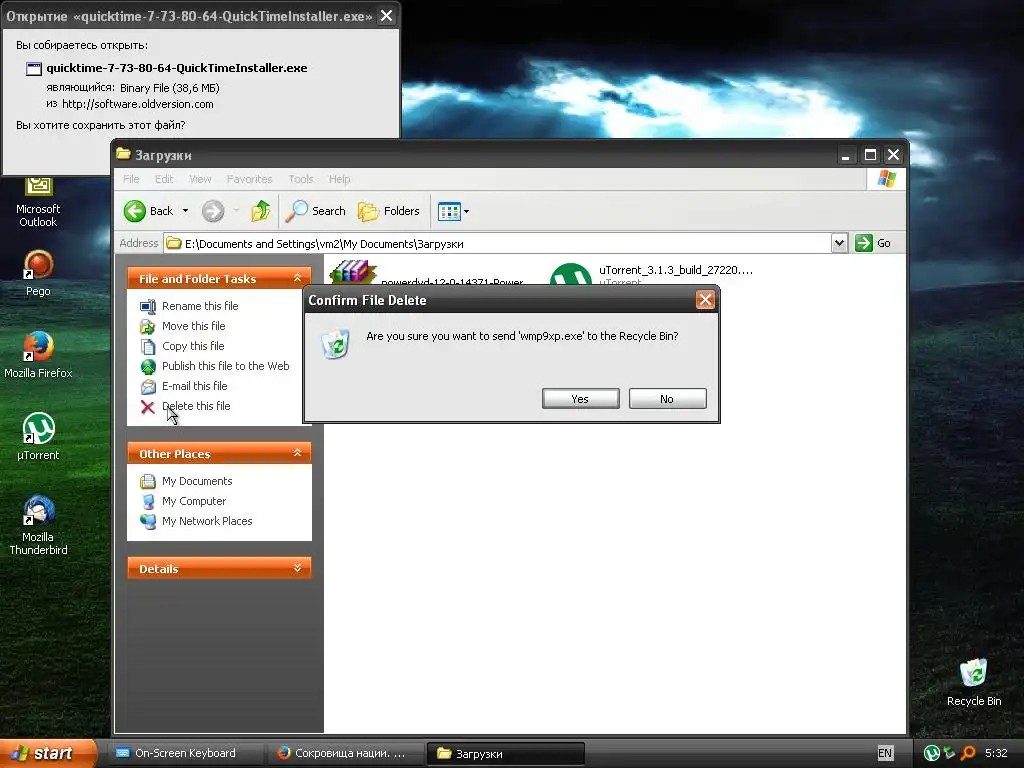Maximize the Загрузки explorer window
This screenshot has height=768, width=1024.
870,155
